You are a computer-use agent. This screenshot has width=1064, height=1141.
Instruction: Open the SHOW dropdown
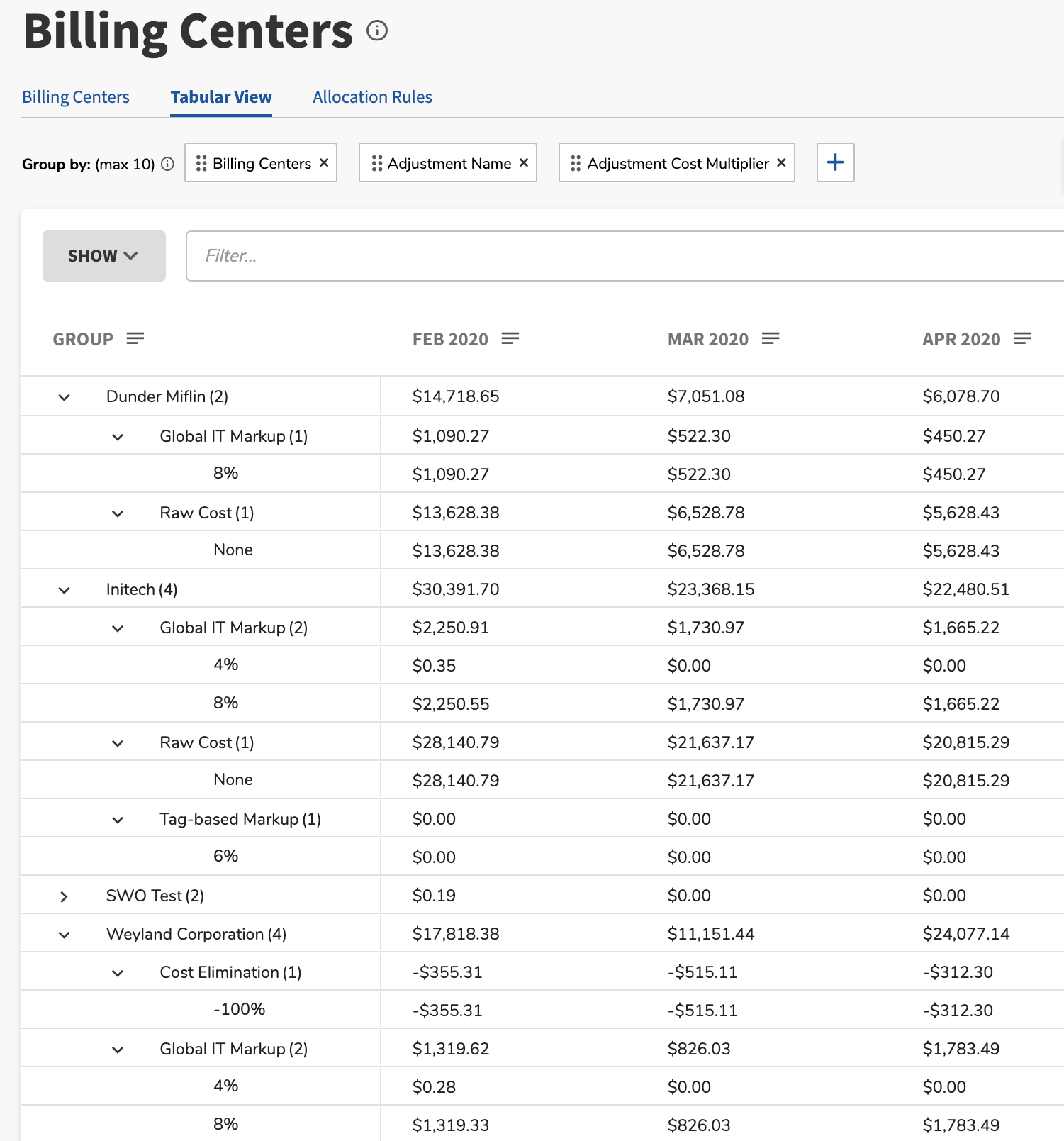[x=104, y=256]
